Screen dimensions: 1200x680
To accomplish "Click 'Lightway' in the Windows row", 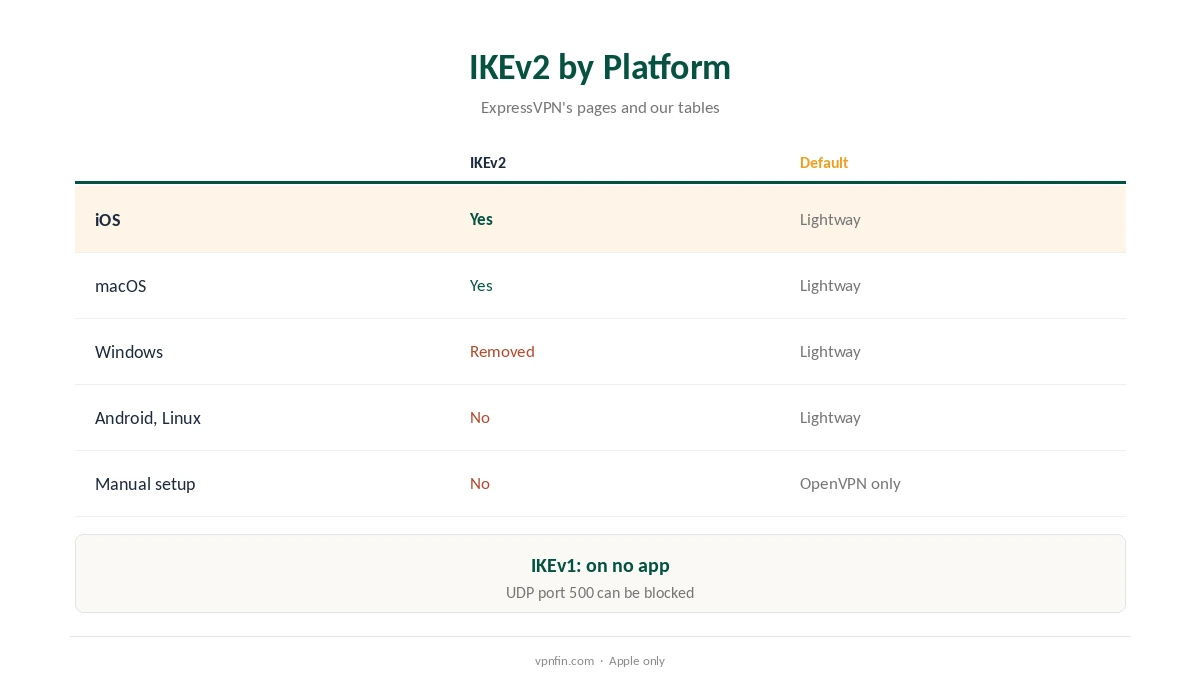I will pyautogui.click(x=830, y=351).
